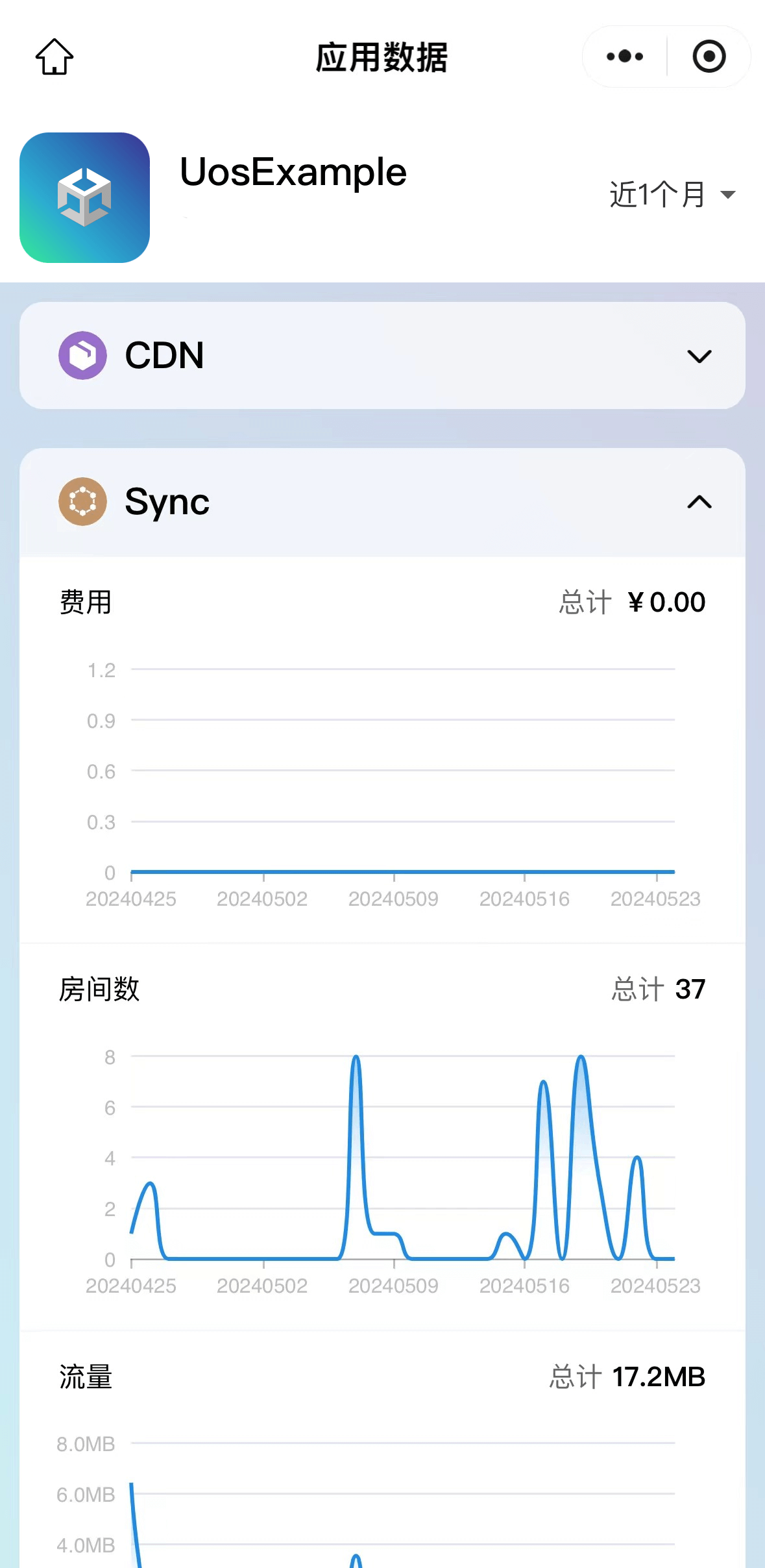Viewport: 765px width, 1568px height.
Task: Tap the 流量 chart title label
Action: click(x=86, y=1377)
